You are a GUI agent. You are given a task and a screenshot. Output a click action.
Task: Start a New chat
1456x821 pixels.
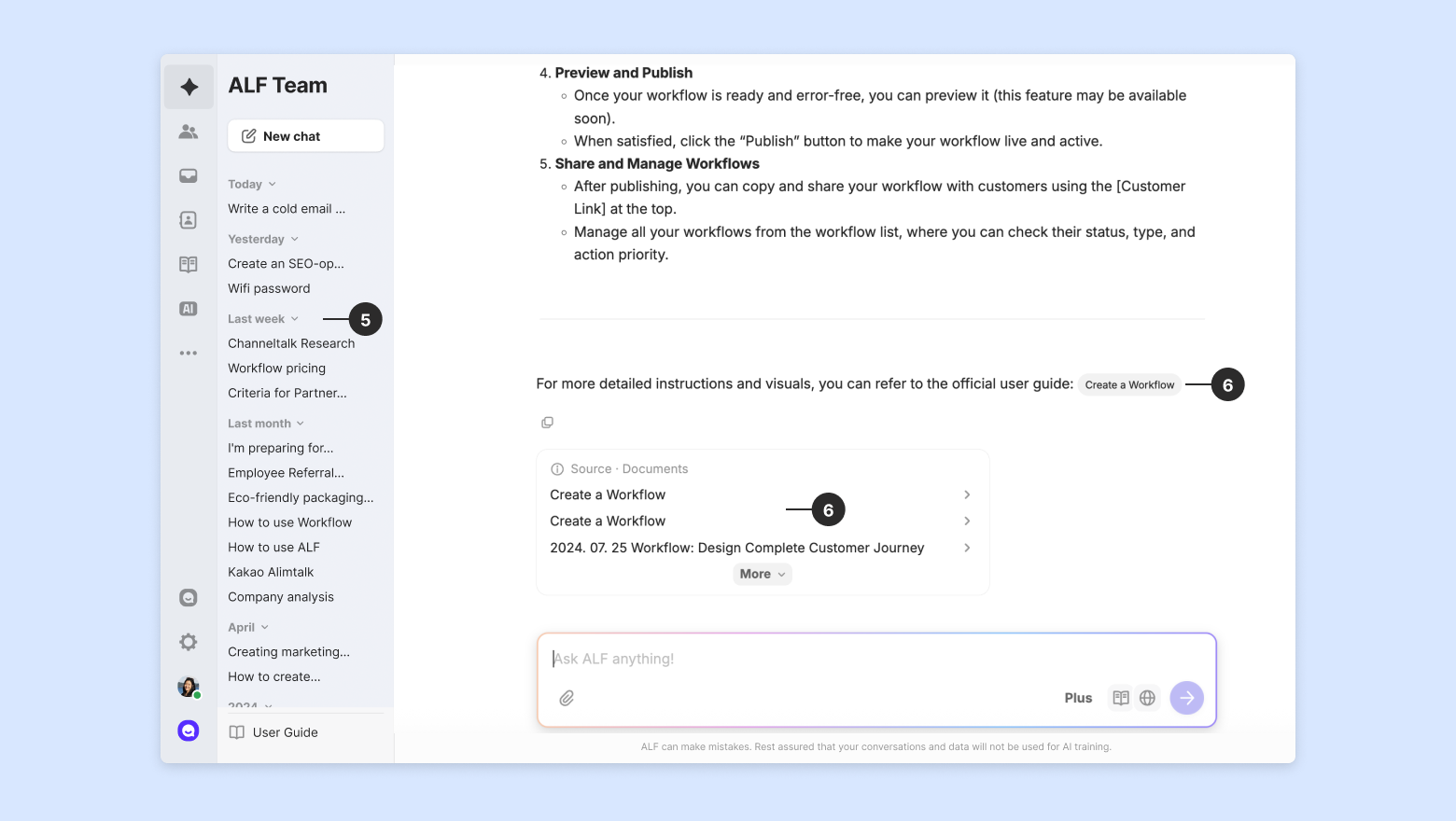click(306, 136)
